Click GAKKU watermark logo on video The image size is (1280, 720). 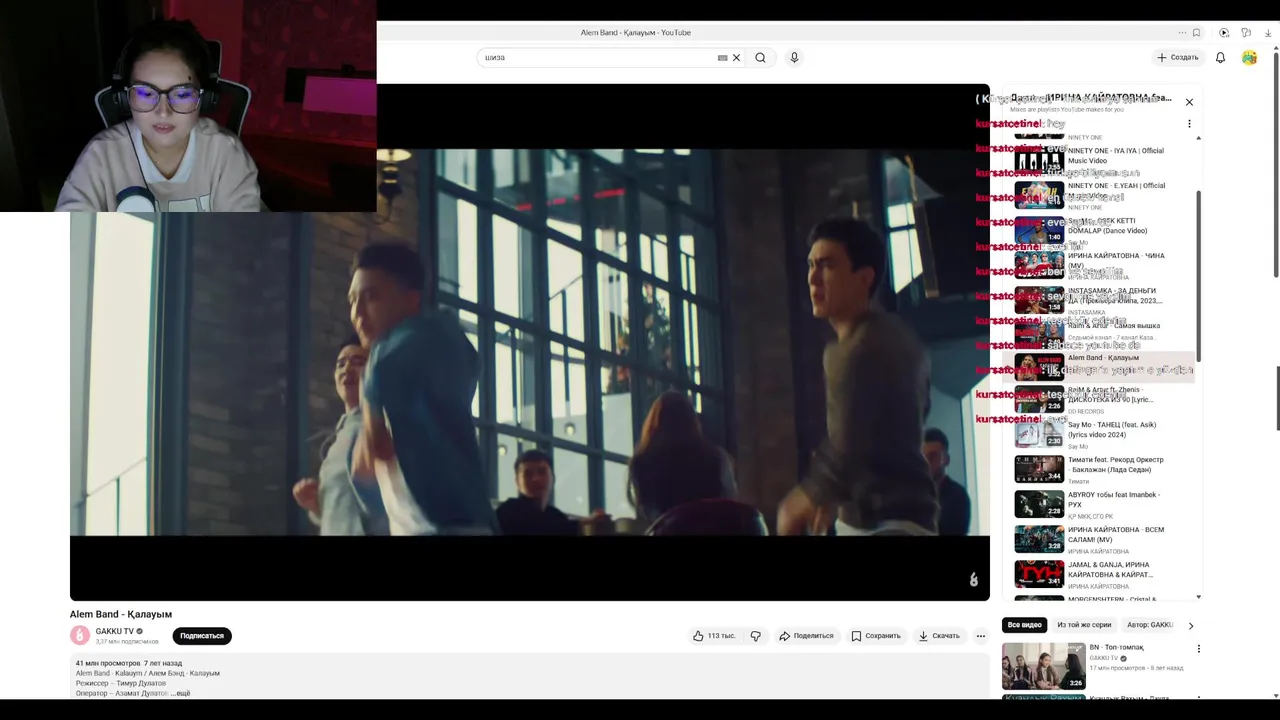[x=973, y=579]
